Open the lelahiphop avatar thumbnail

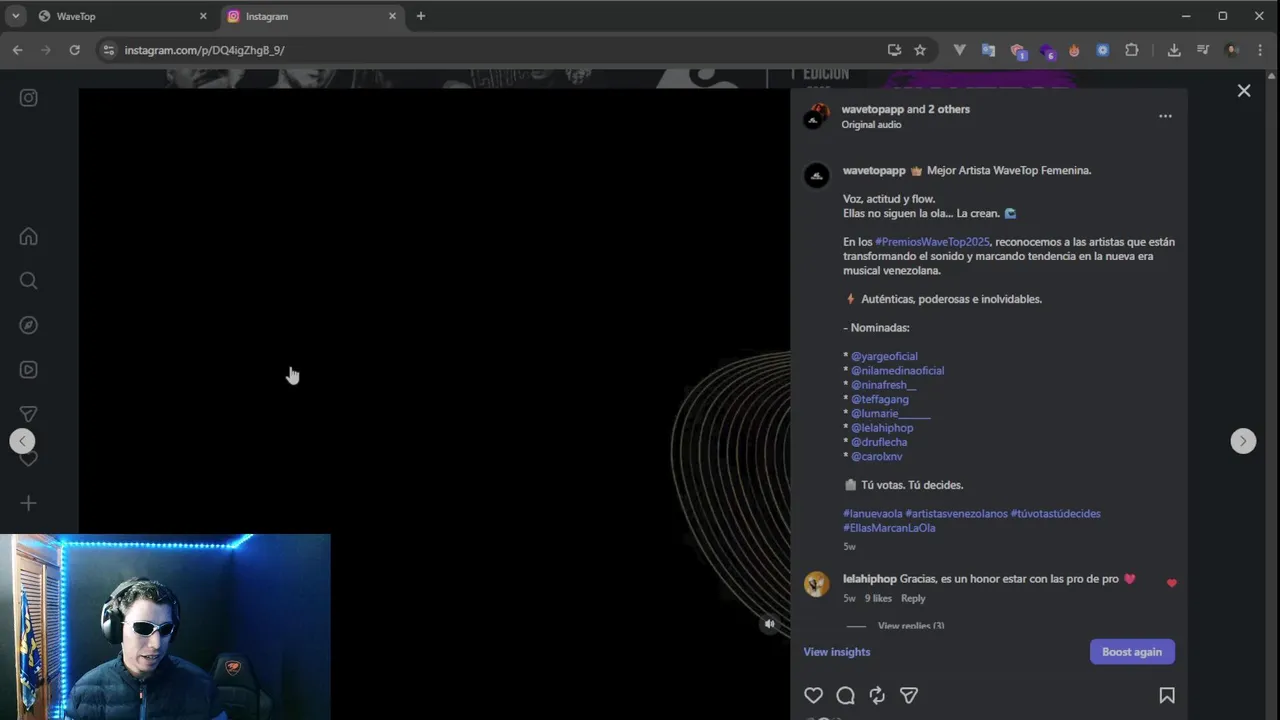[817, 584]
